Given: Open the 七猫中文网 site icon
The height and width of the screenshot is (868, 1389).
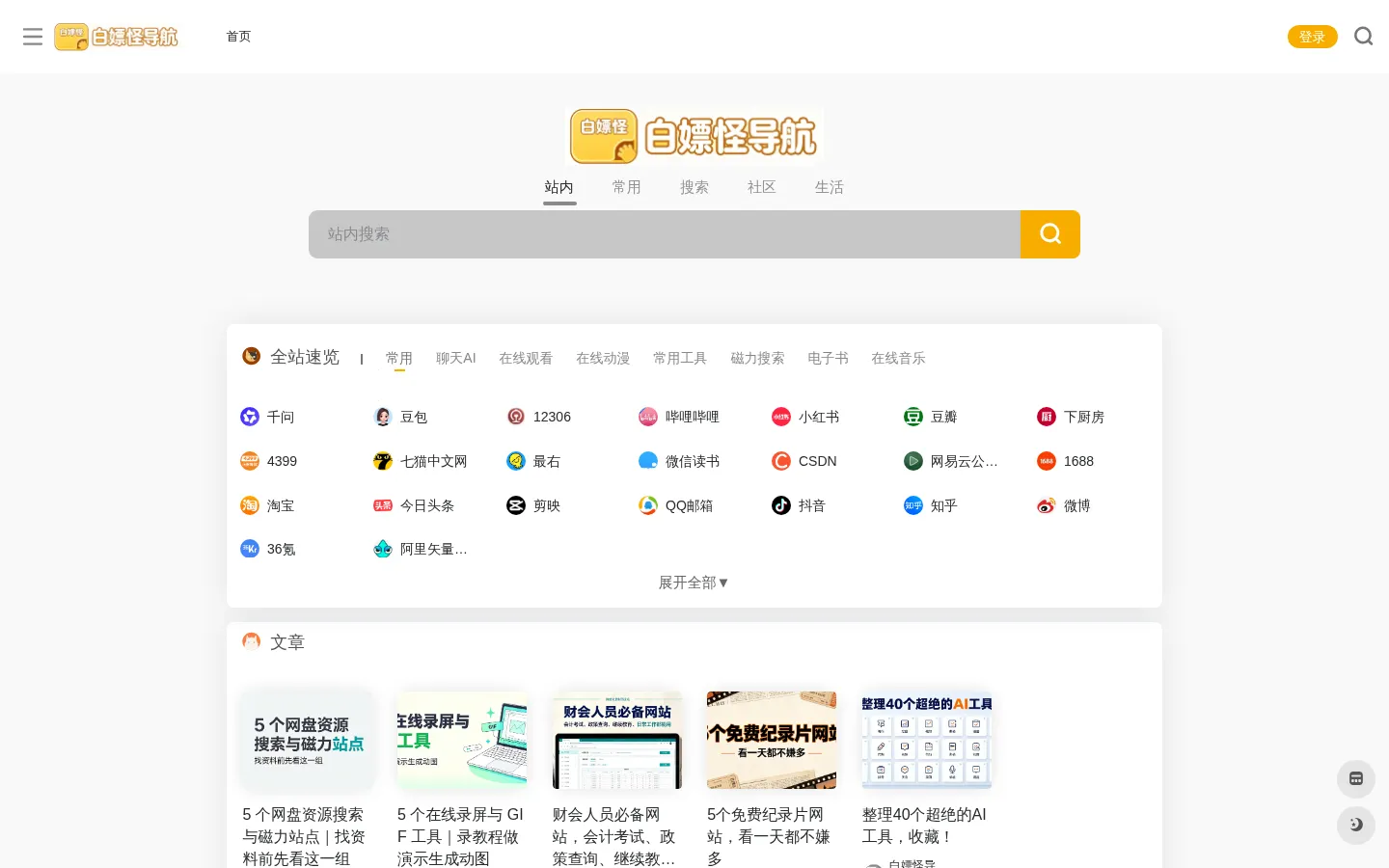Looking at the screenshot, I should pos(383,461).
